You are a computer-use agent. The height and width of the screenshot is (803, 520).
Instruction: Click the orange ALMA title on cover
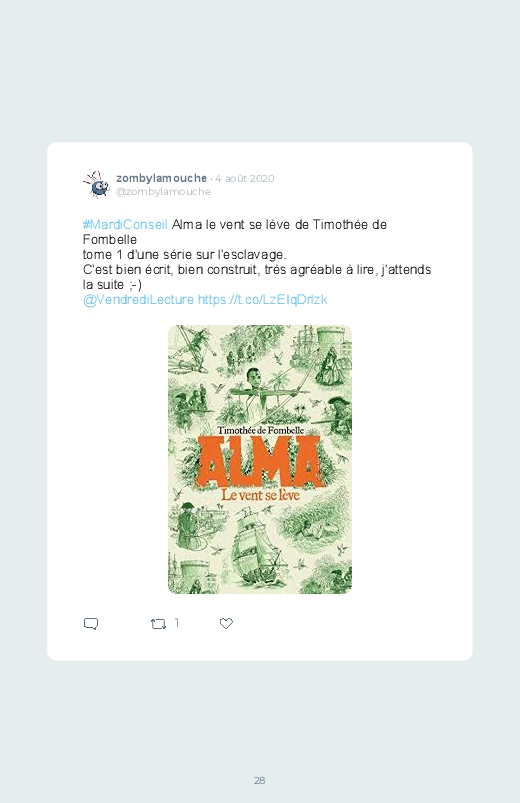click(x=260, y=462)
